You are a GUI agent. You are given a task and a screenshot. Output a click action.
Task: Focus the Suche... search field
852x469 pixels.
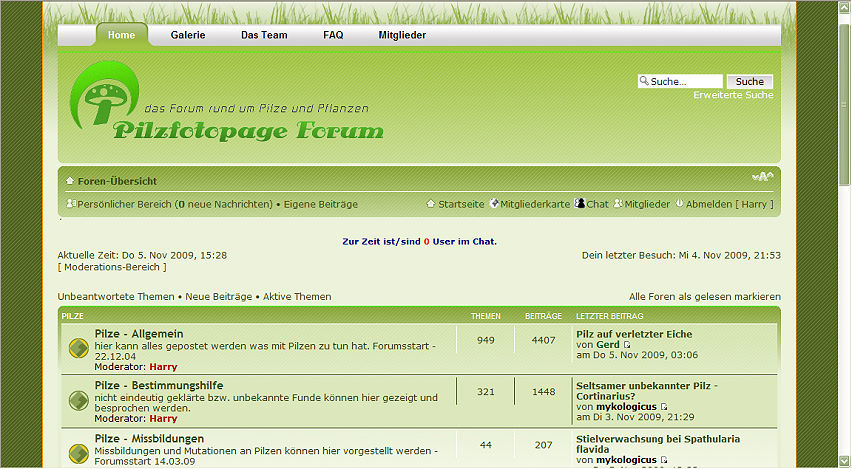pyautogui.click(x=680, y=82)
